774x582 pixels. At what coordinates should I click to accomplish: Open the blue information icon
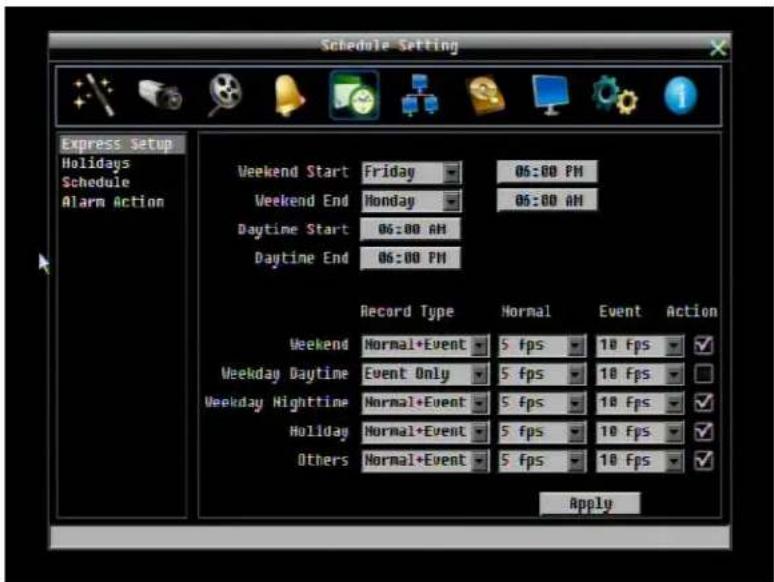680,95
